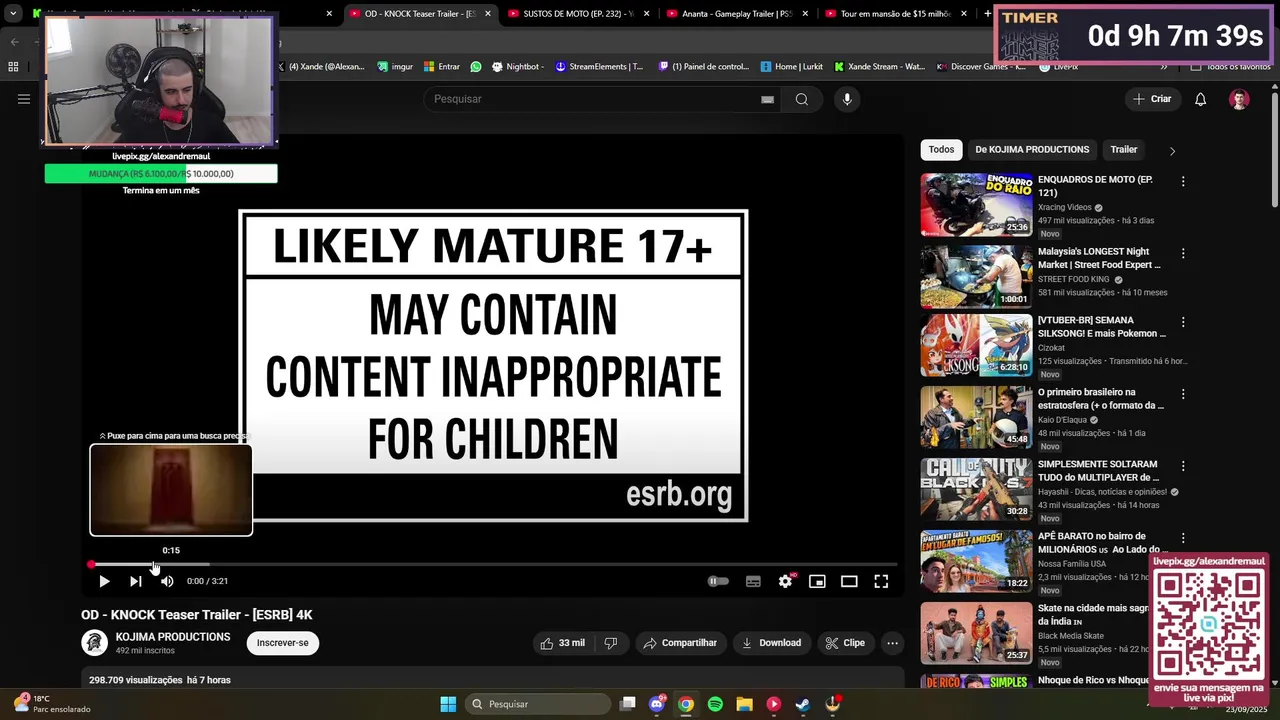Open options for SIMPLESMENTE SOLTARAM TUDO video
The height and width of the screenshot is (720, 1280).
coord(1183,466)
